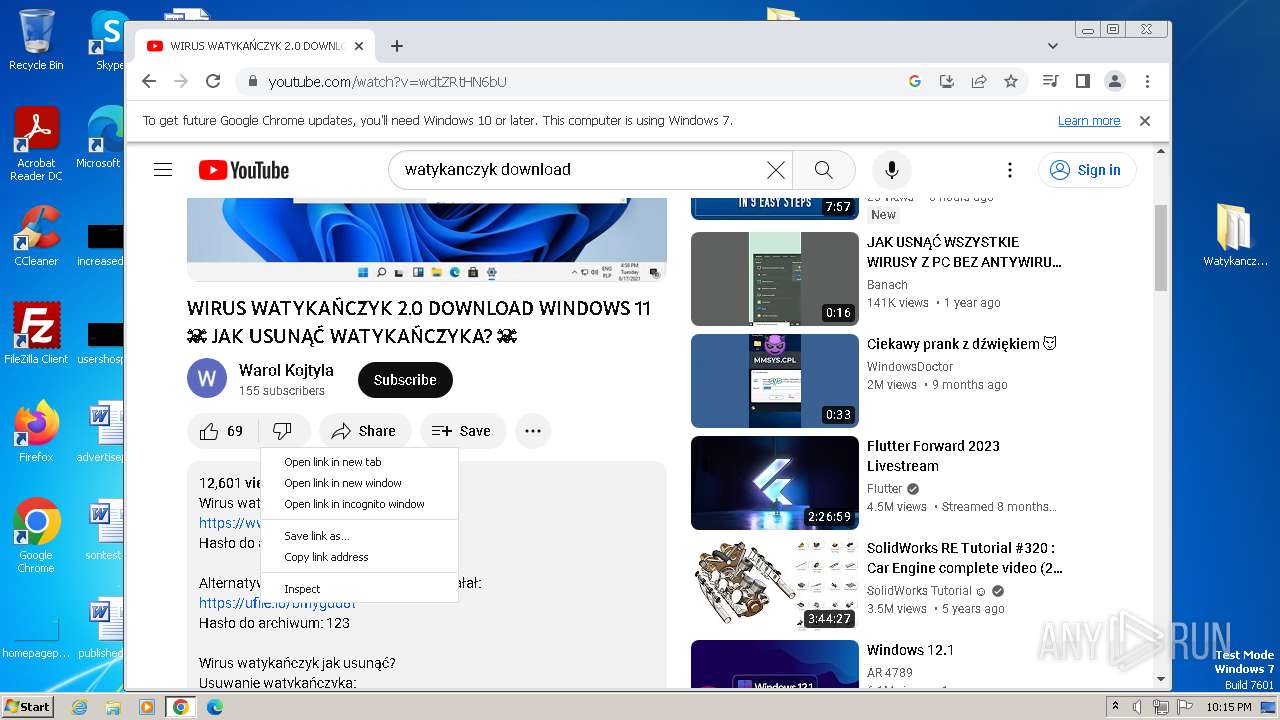Open the Chrome media controls icon

click(1050, 81)
